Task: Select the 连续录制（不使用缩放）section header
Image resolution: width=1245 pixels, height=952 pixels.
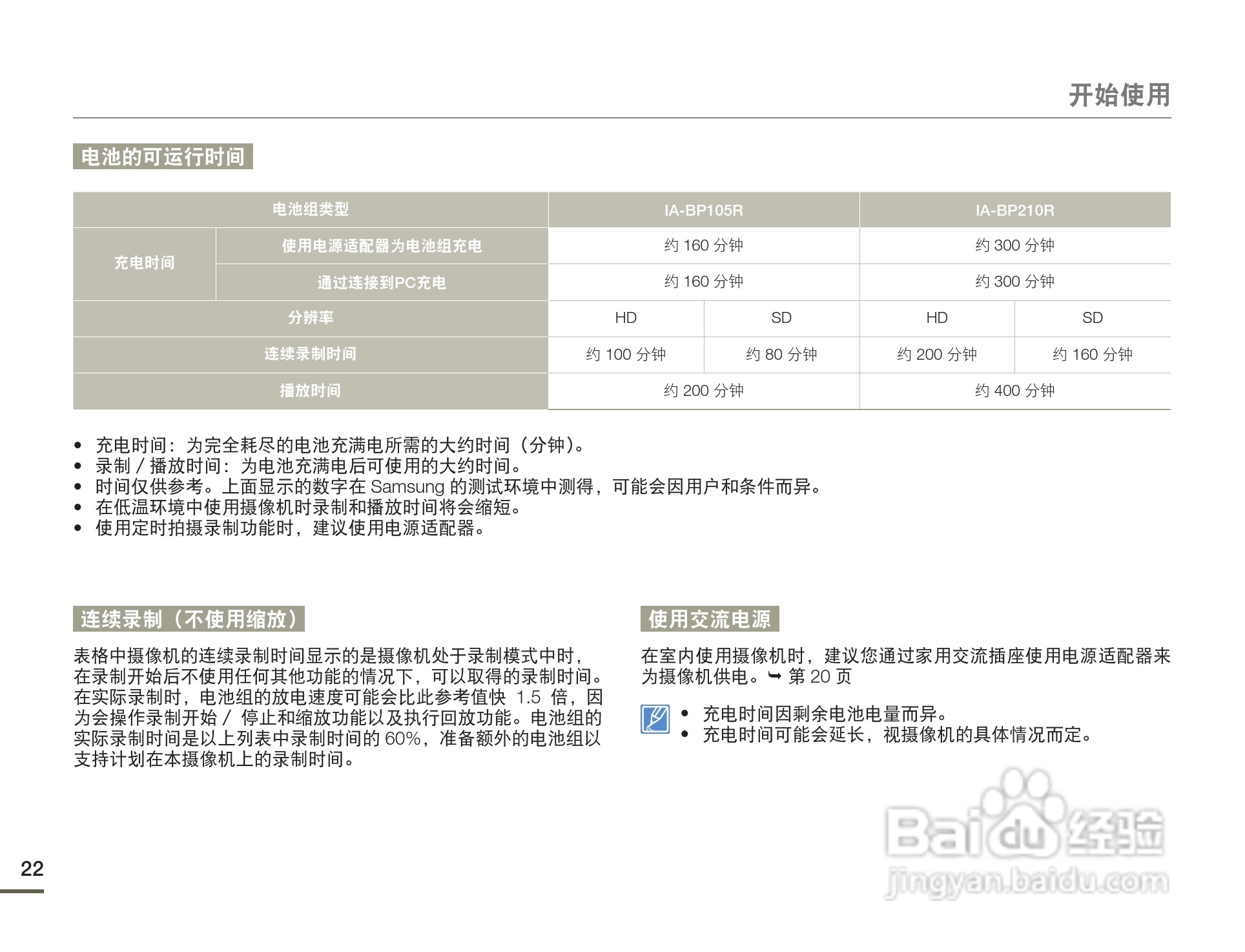Action: tap(189, 621)
